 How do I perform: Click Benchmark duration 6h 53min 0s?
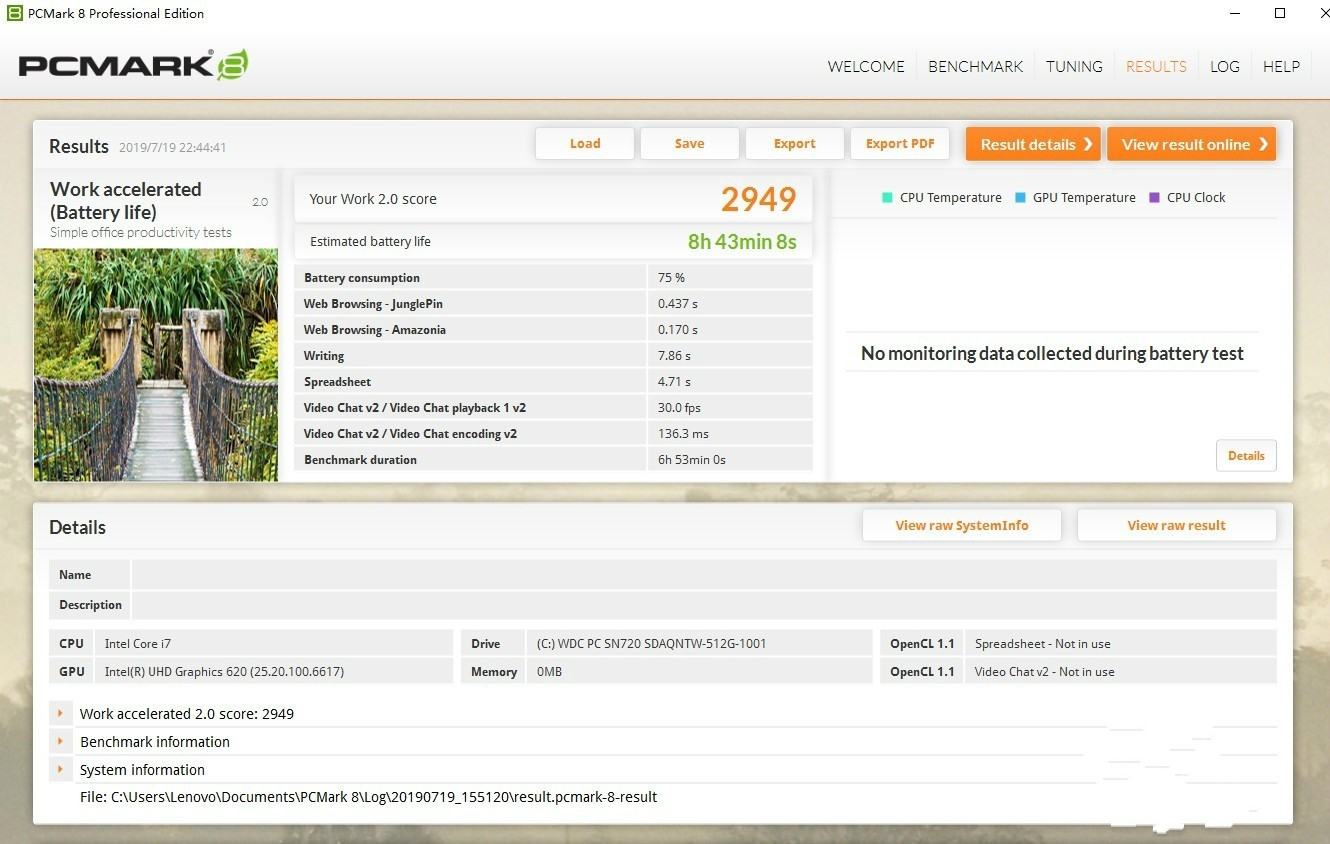(692, 460)
